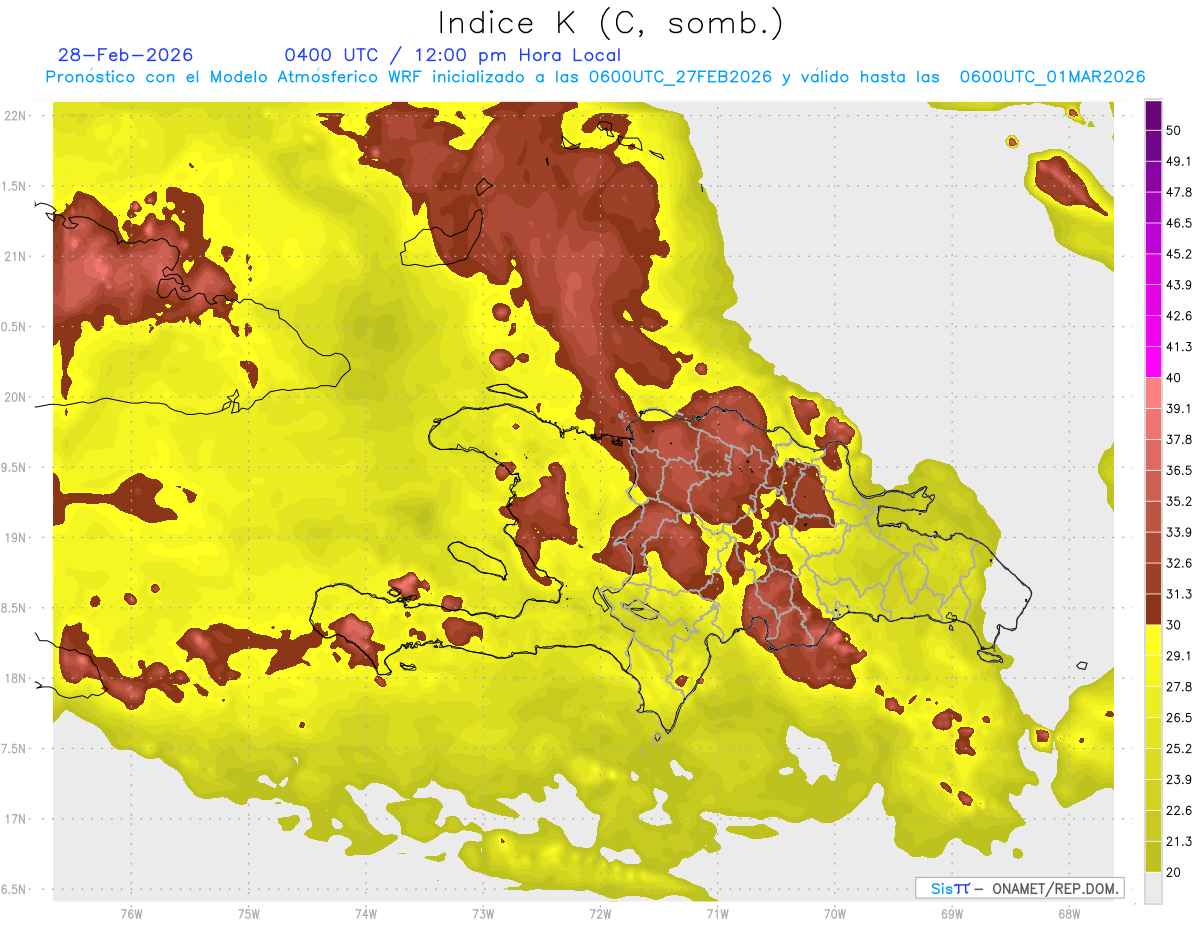Click the latitude label '19N'

[17, 538]
